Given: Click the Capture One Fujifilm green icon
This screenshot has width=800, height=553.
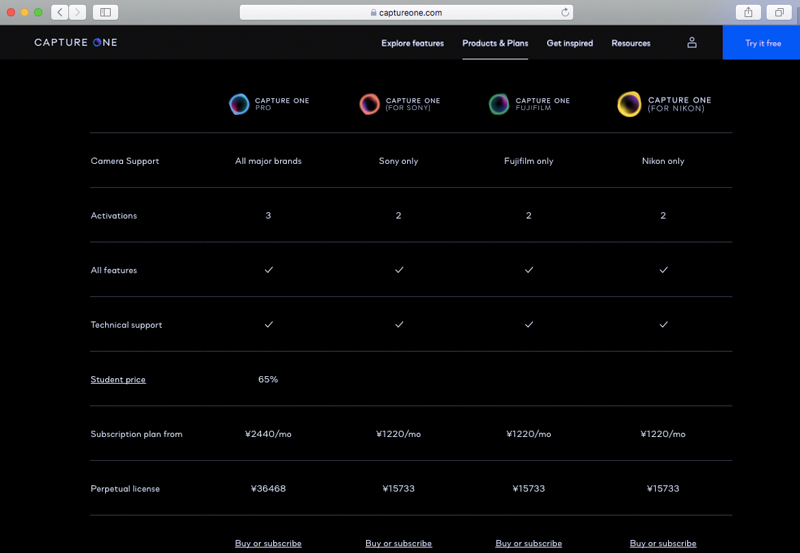Looking at the screenshot, I should (x=499, y=104).
